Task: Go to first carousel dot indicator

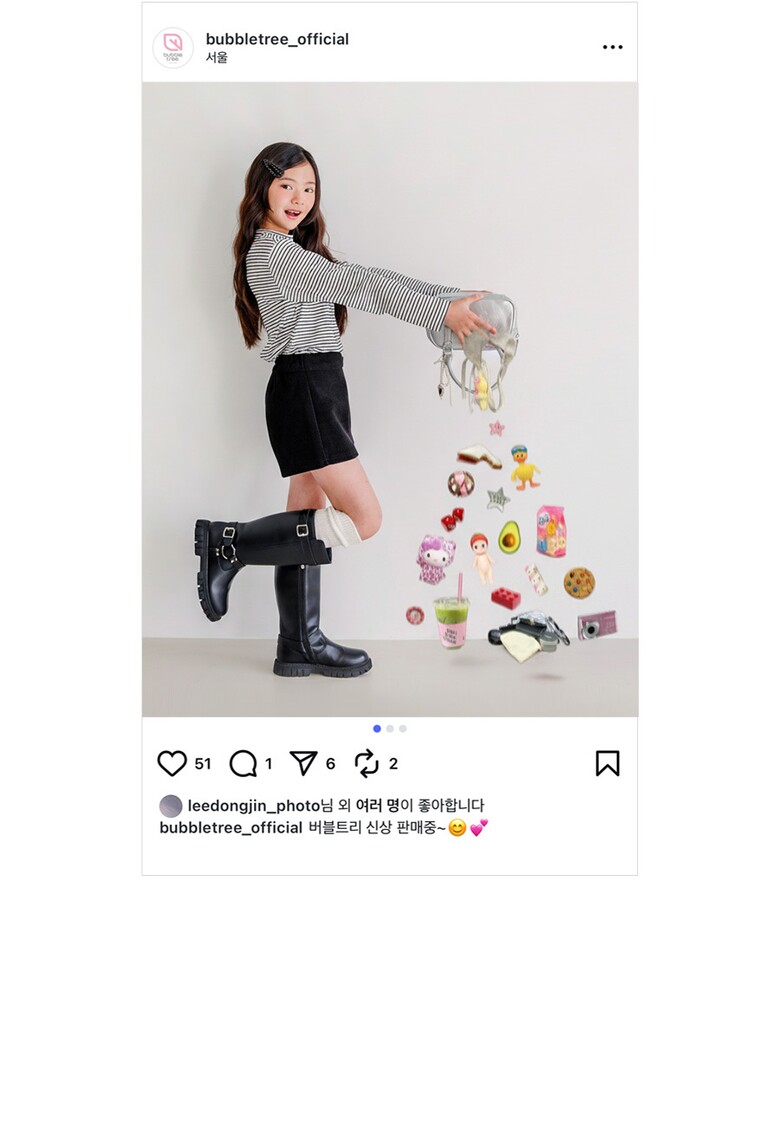Action: click(377, 728)
